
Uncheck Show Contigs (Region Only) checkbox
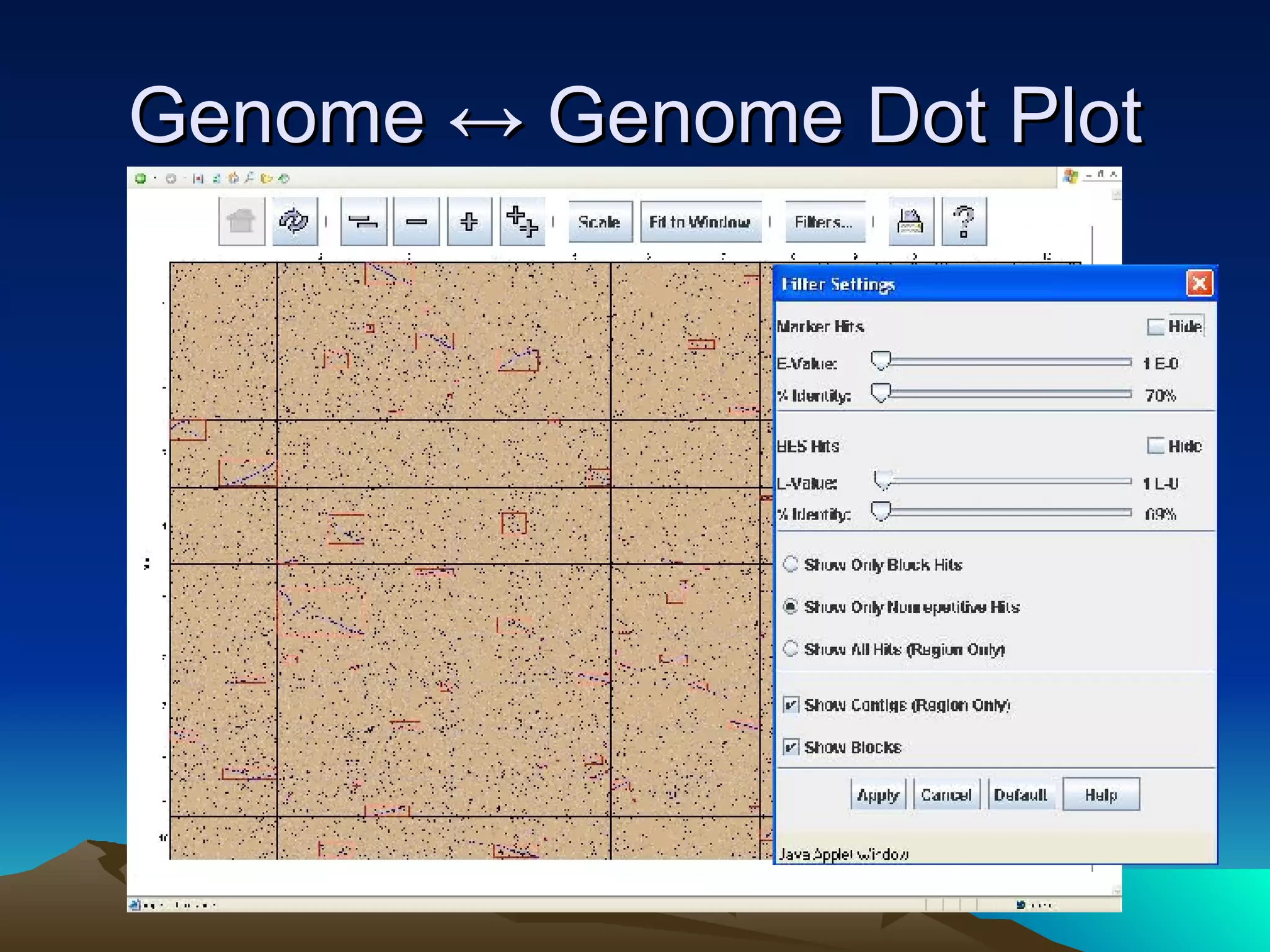791,705
